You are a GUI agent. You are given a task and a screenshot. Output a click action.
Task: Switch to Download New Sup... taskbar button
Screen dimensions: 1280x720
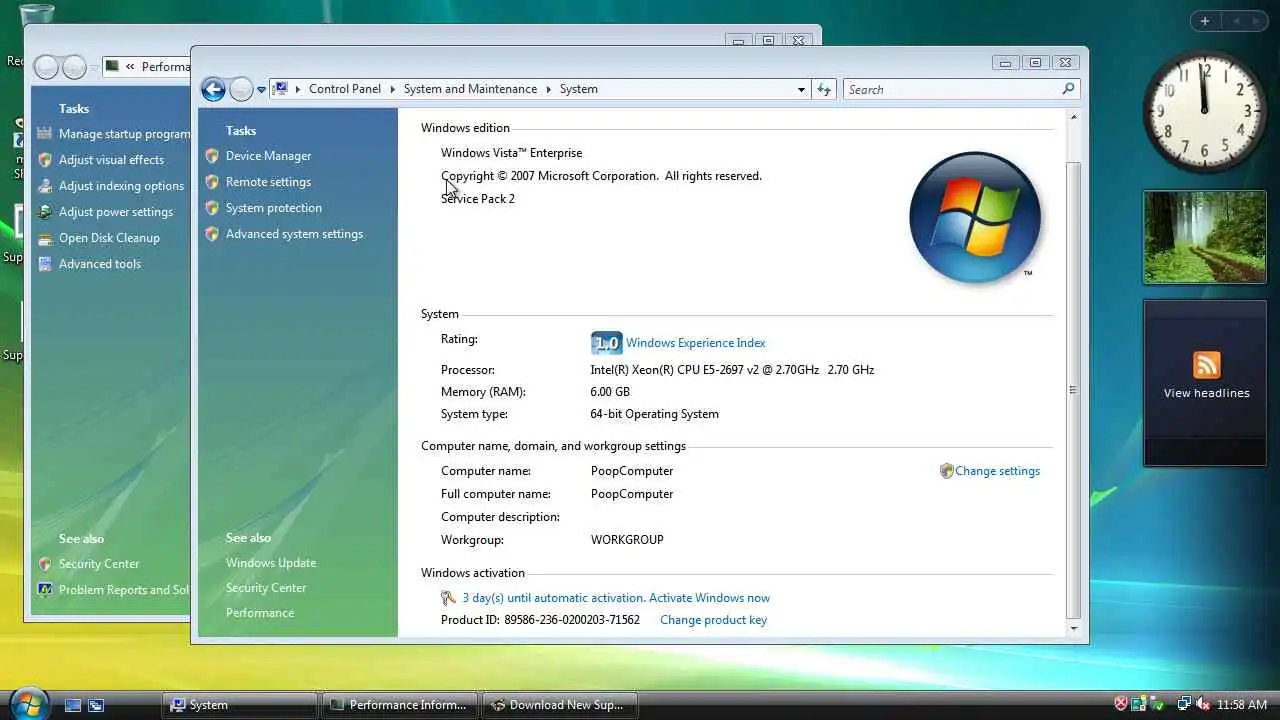pyautogui.click(x=558, y=705)
